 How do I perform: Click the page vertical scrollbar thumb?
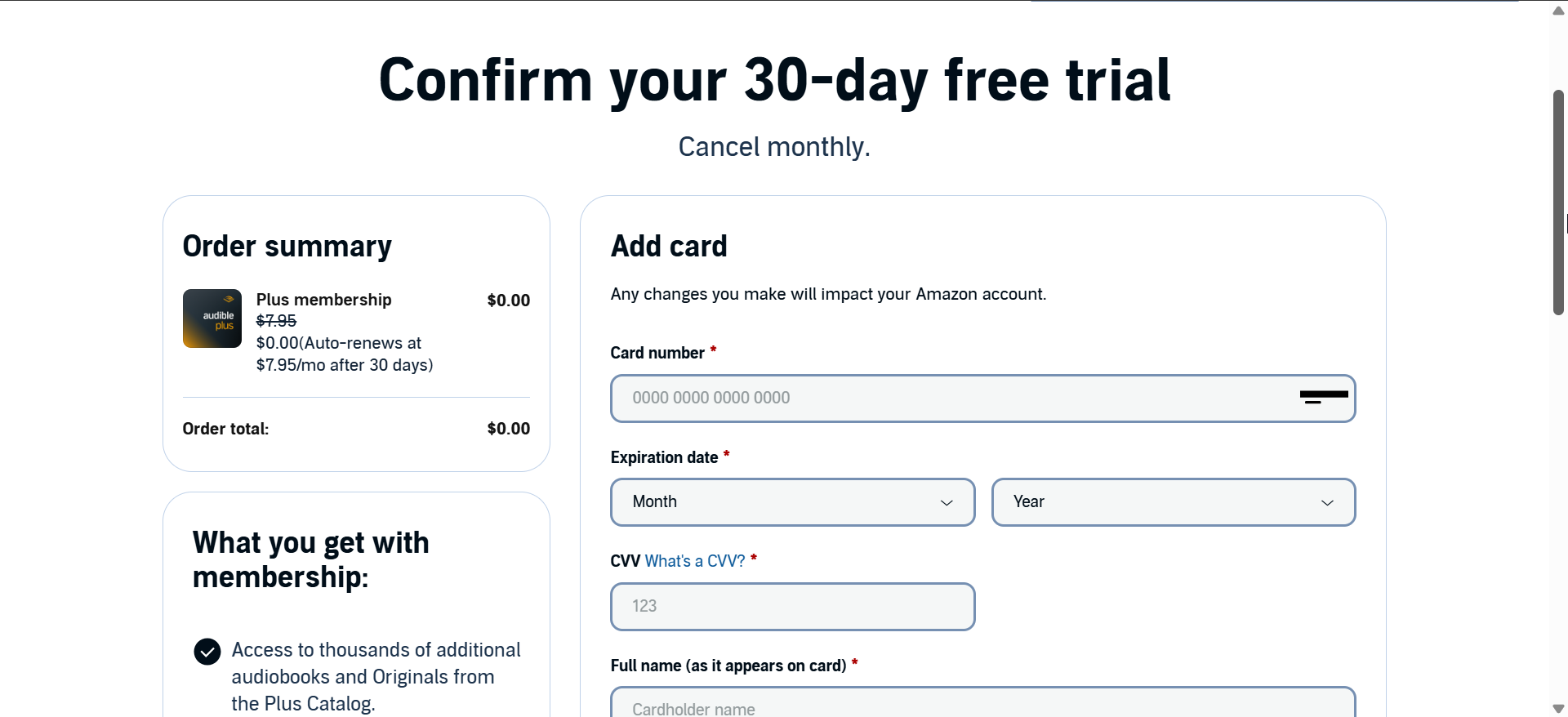click(1558, 203)
